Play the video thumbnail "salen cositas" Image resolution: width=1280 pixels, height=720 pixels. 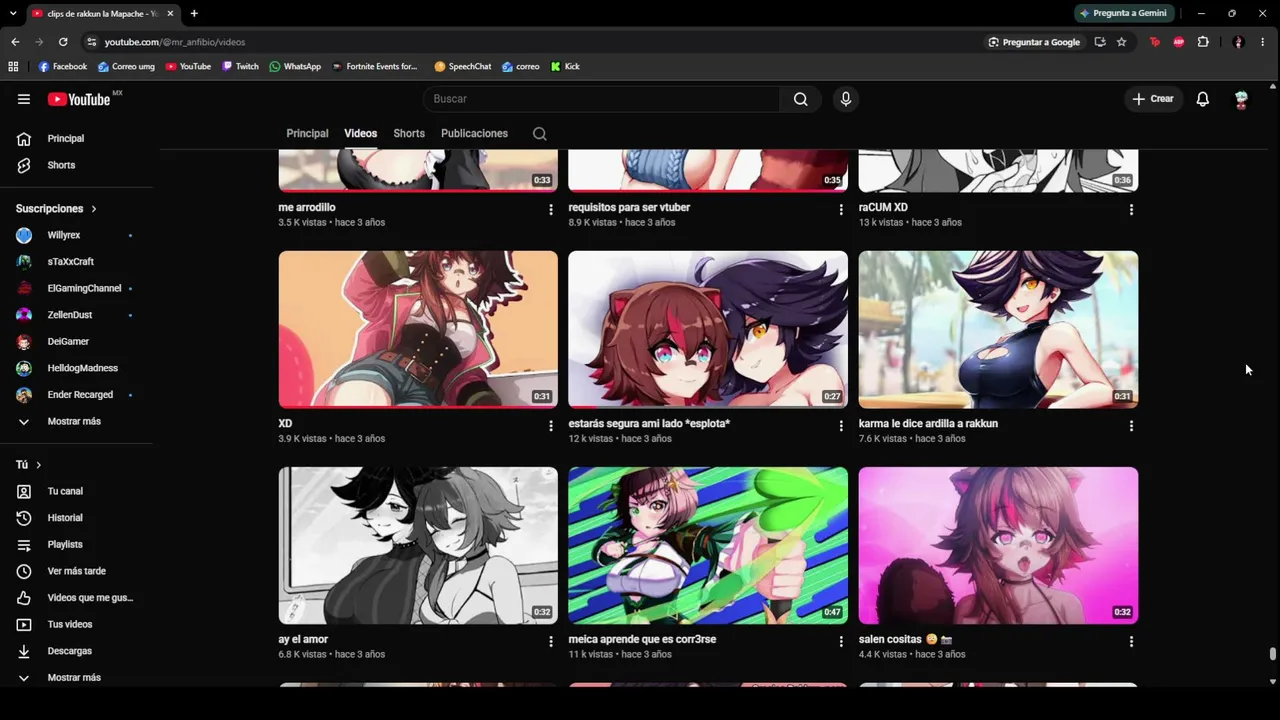tap(998, 545)
